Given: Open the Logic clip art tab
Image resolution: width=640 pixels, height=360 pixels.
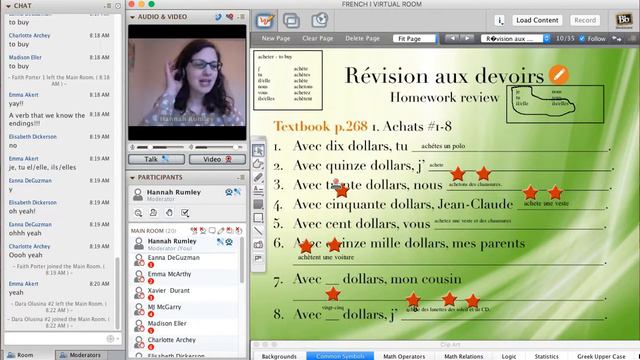Looking at the screenshot, I should pos(509,356).
